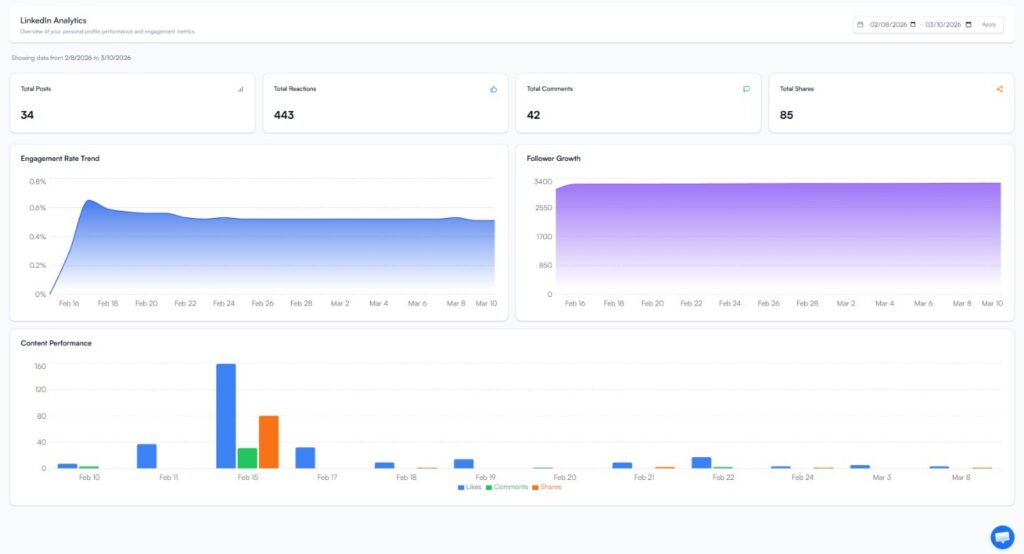Screen dimensions: 1024x554
Task: Open the chat widget bubble
Action: point(1002,537)
